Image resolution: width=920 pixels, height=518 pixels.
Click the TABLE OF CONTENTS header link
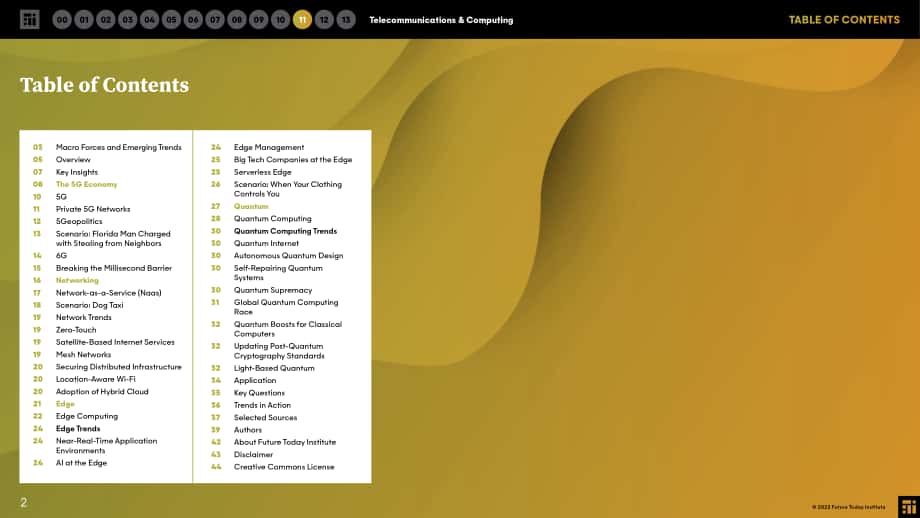[844, 19]
